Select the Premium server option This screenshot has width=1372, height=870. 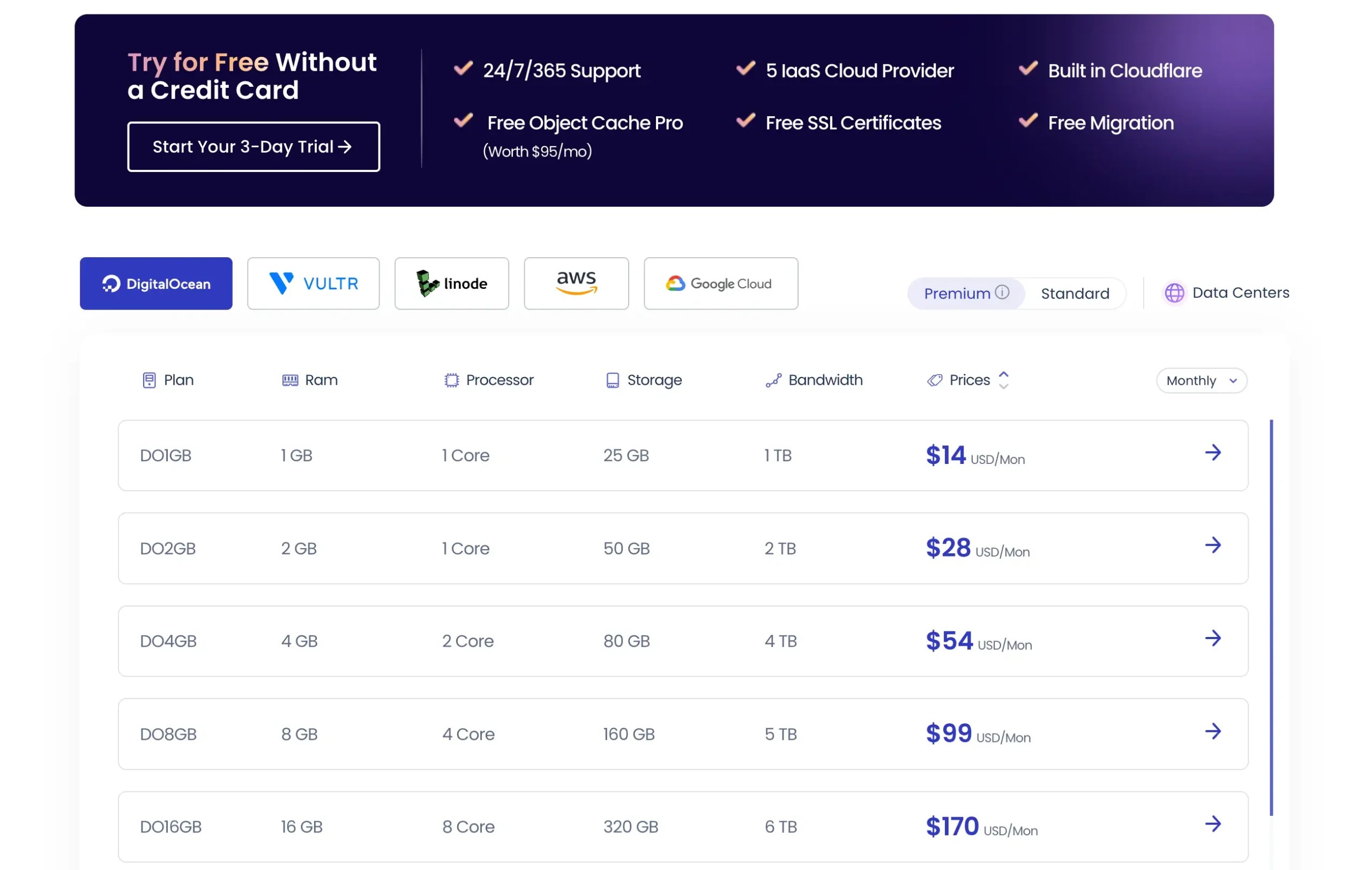pyautogui.click(x=957, y=293)
